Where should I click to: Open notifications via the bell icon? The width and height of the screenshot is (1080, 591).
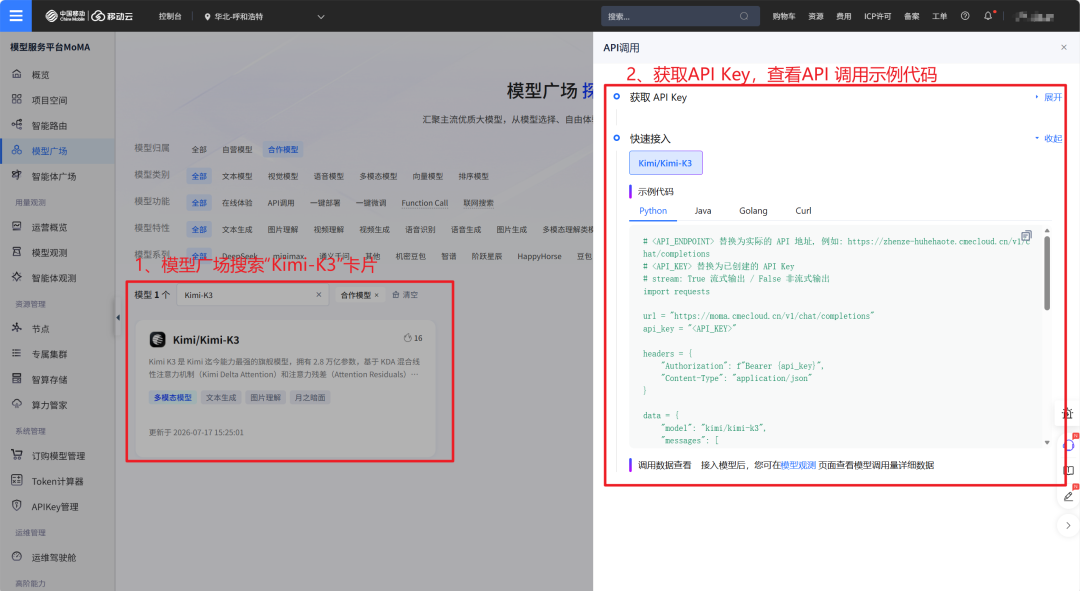pyautogui.click(x=988, y=16)
